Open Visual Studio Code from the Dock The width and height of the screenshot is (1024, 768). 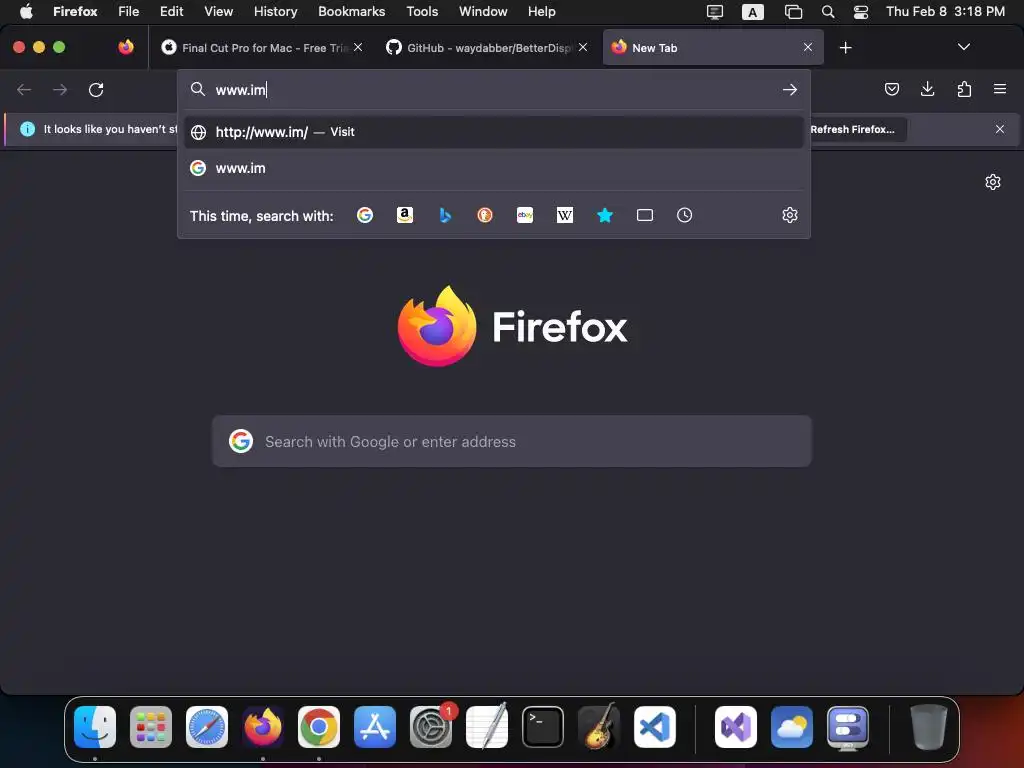click(x=654, y=726)
